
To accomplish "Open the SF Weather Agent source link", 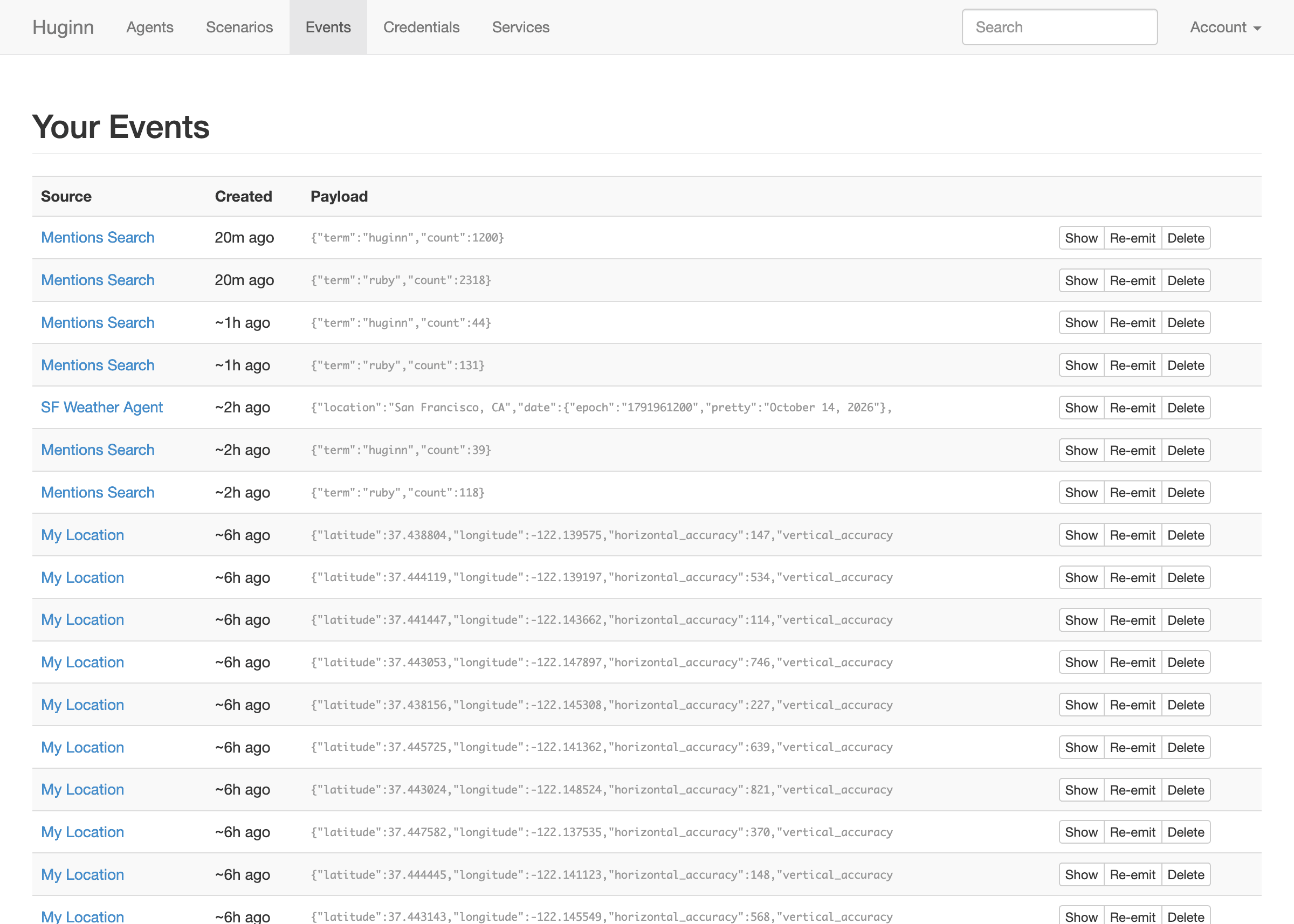I will (102, 408).
